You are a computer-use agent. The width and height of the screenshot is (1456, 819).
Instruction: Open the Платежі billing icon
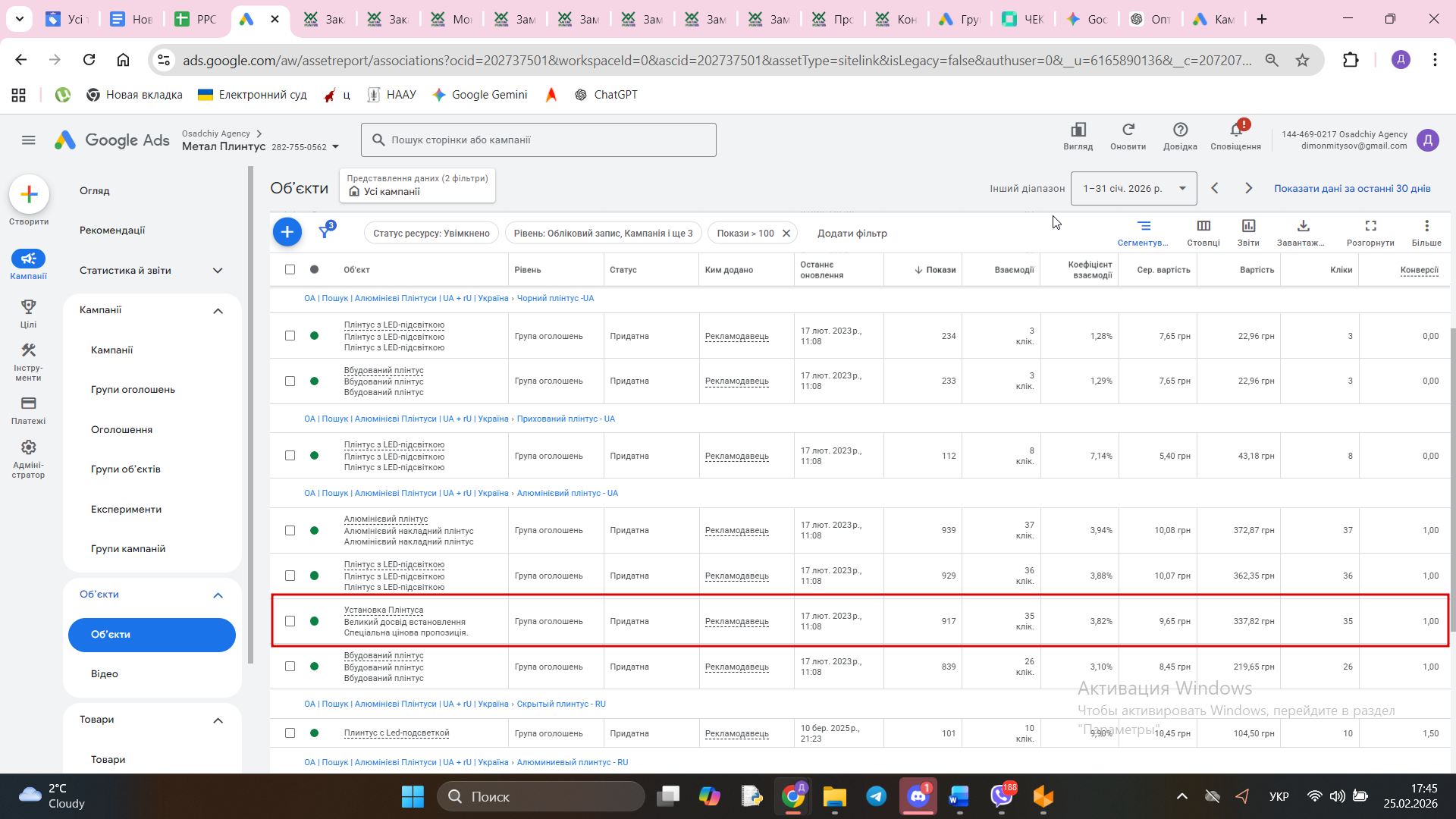pos(28,404)
